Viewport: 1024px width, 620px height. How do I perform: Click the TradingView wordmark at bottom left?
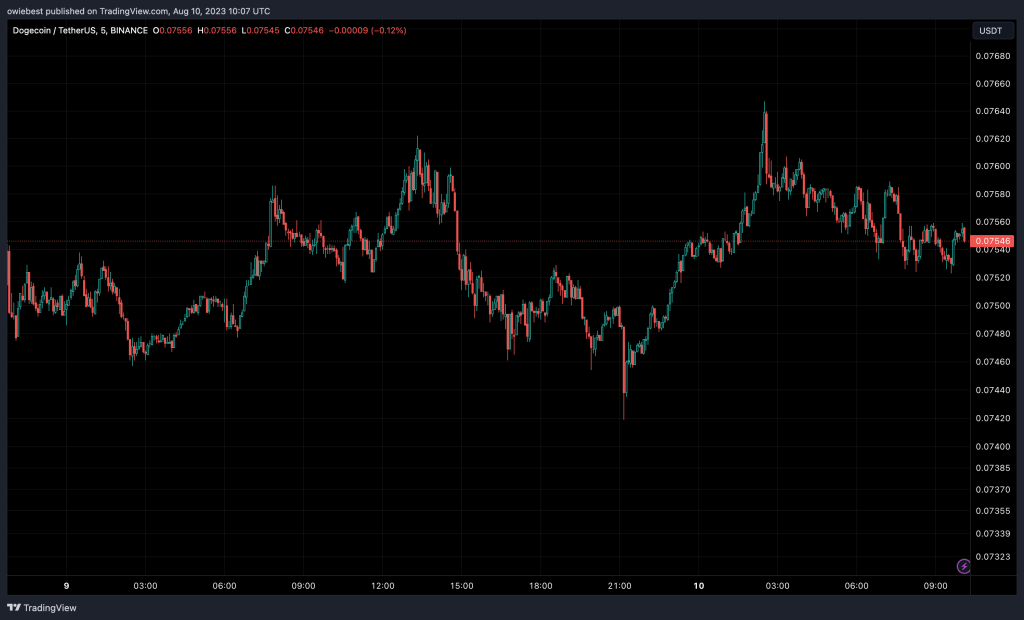tap(49, 607)
